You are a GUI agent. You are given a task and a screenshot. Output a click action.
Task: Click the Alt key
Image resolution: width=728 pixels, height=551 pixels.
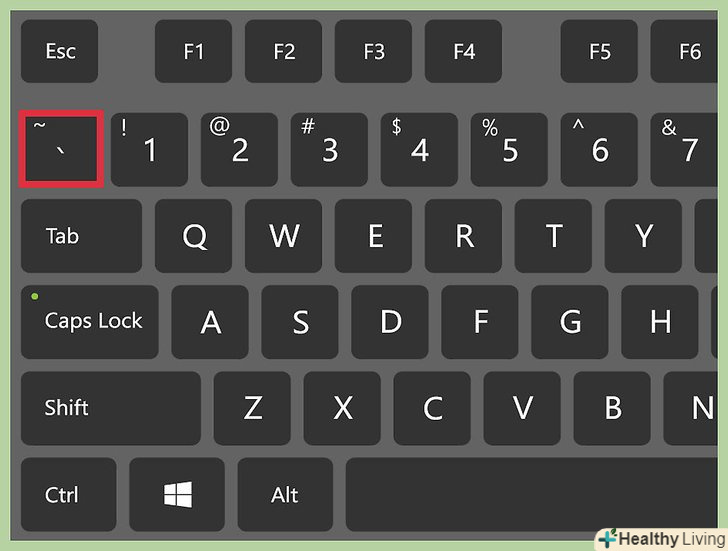[x=285, y=494]
